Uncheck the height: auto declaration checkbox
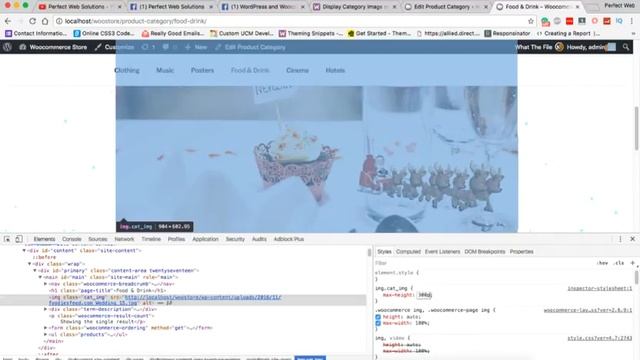 coord(378,317)
